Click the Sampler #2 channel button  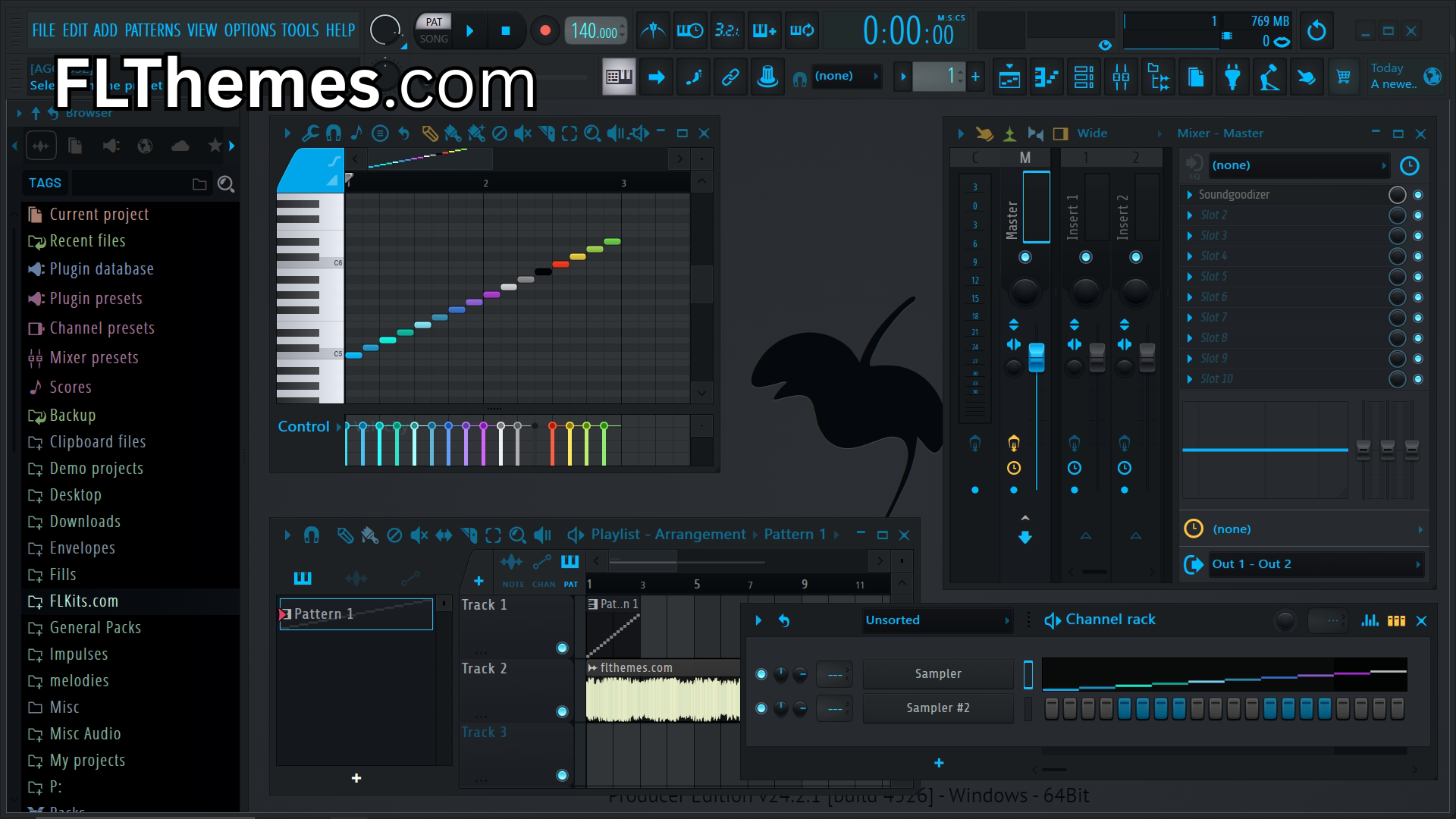938,708
